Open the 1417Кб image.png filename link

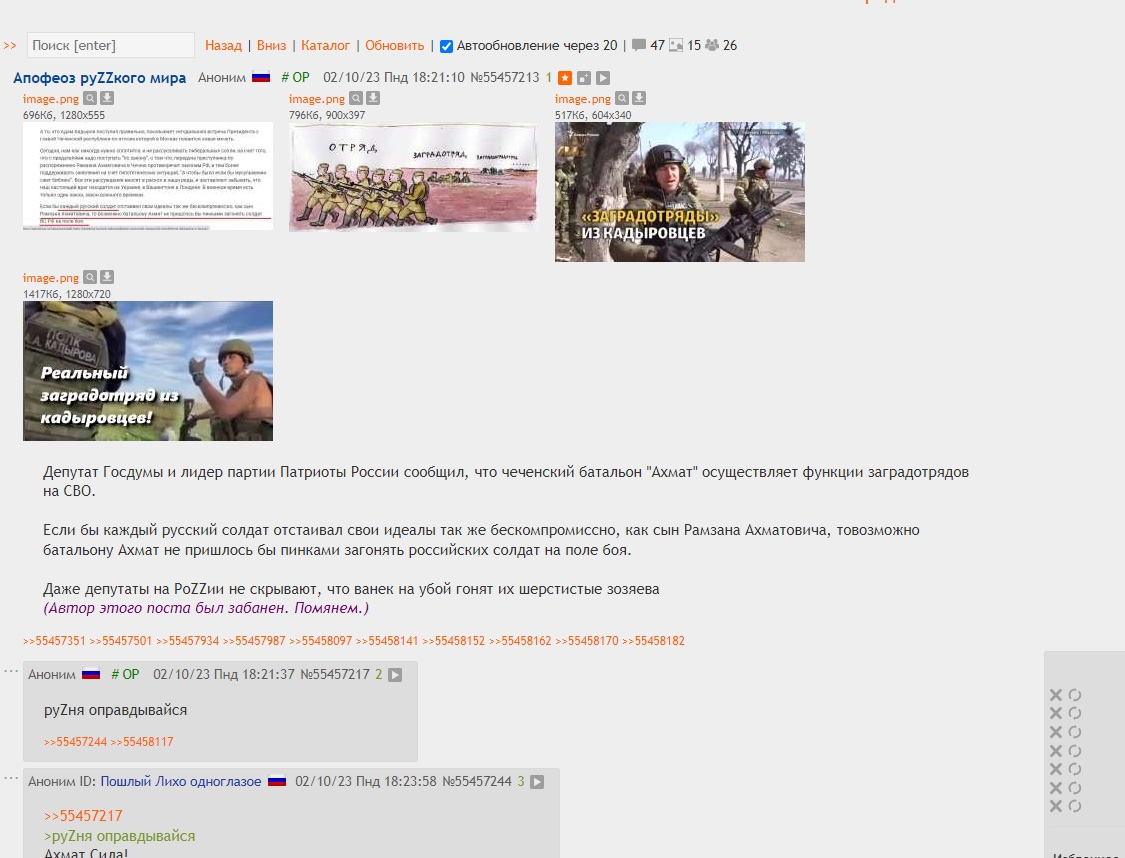(51, 278)
